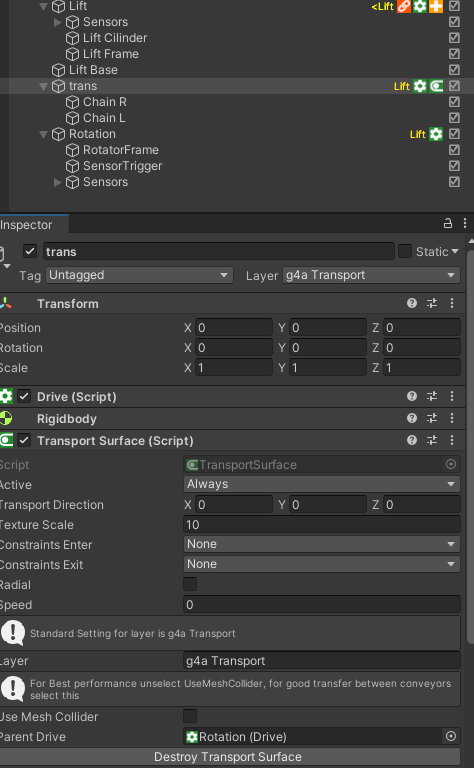Open the Tag Untagged dropdown

point(140,275)
